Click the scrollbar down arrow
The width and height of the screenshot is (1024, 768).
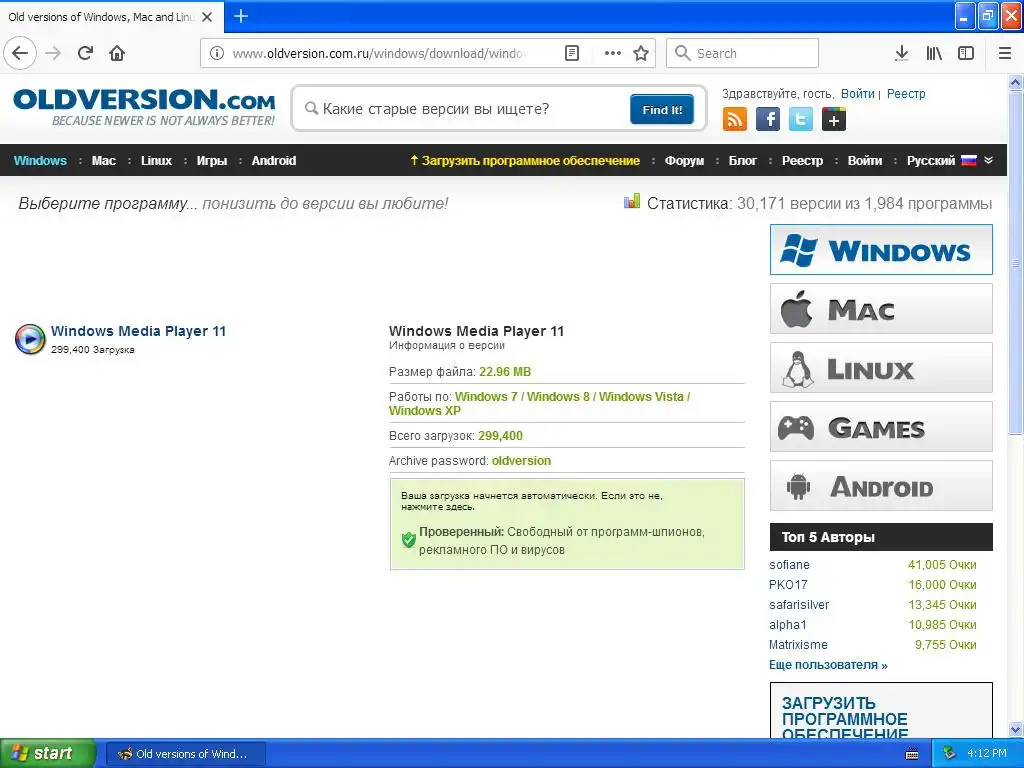(x=1015, y=729)
